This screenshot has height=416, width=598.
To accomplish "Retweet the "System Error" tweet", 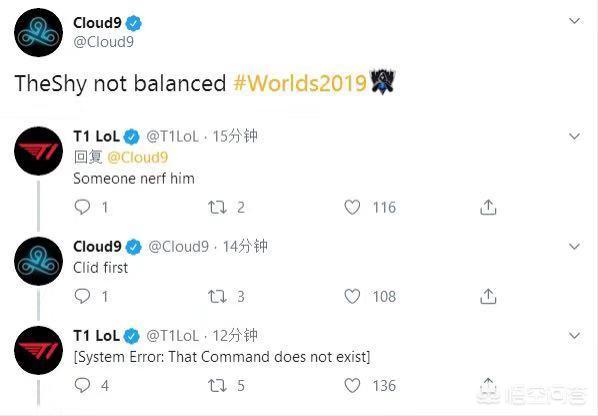I will [217, 385].
